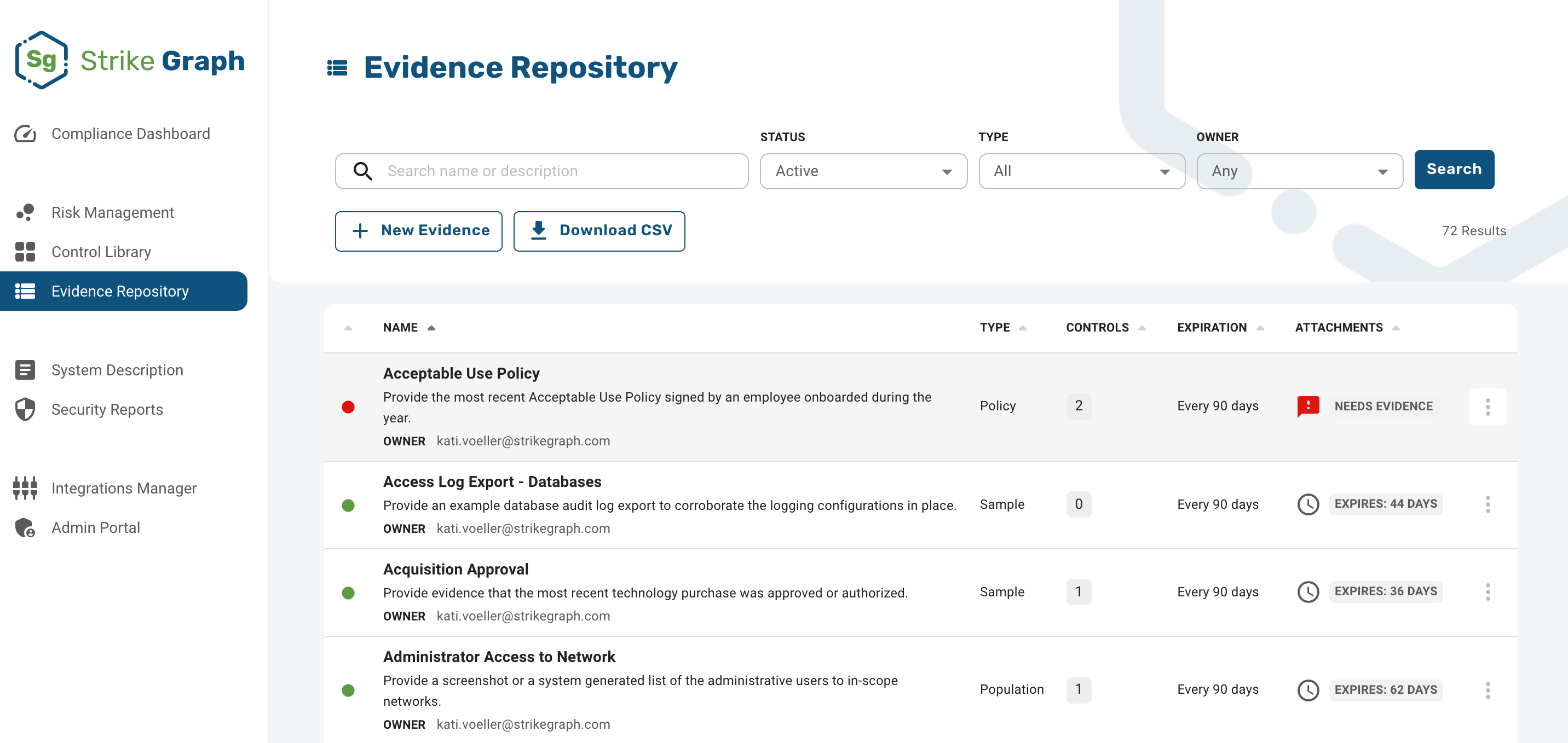1568x743 pixels.
Task: Click the red status dot for Acceptable Use Policy
Action: coord(348,407)
